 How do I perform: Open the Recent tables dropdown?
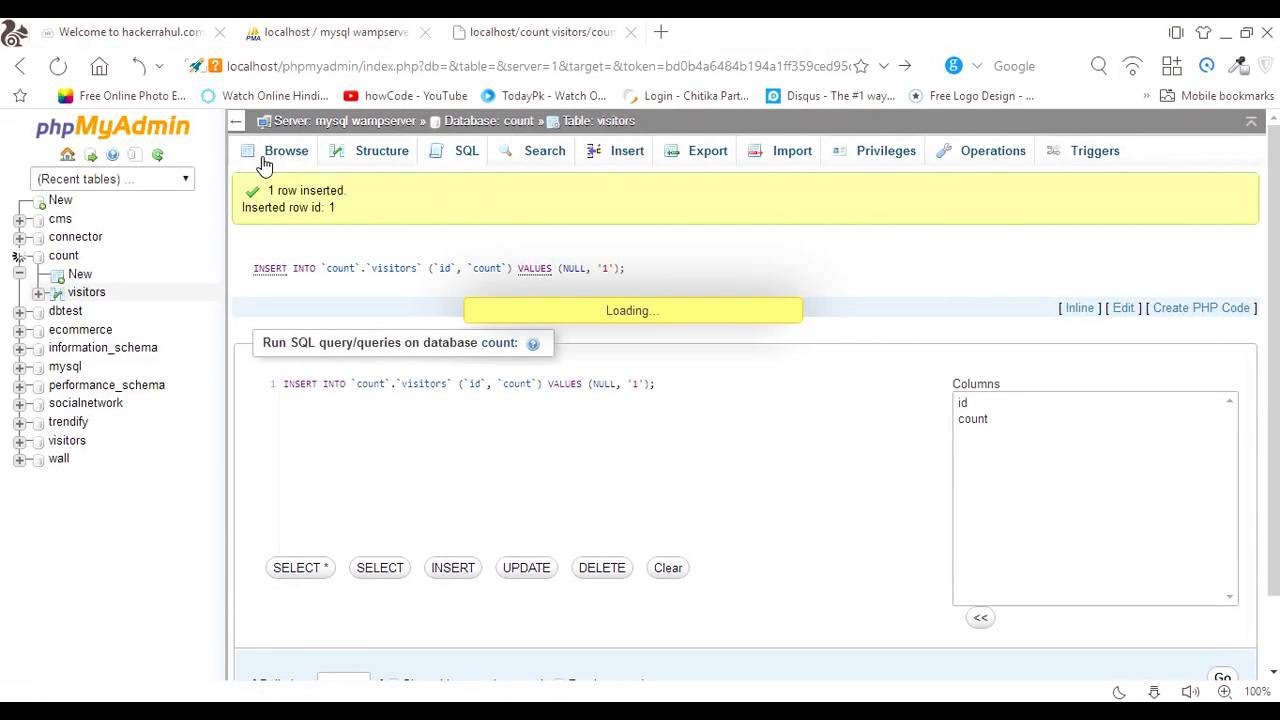(112, 179)
